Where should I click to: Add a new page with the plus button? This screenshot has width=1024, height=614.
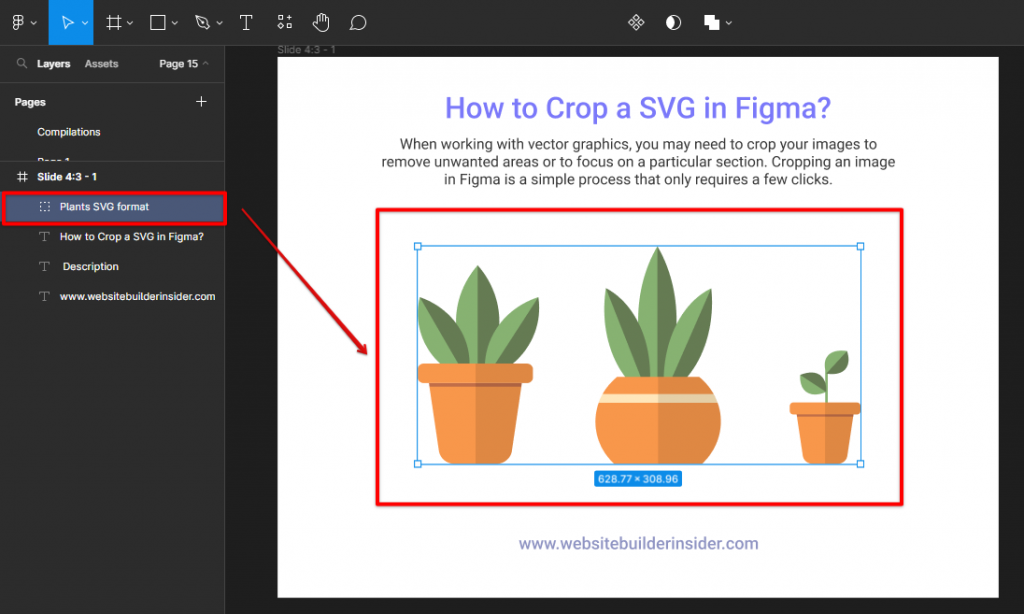coord(201,101)
